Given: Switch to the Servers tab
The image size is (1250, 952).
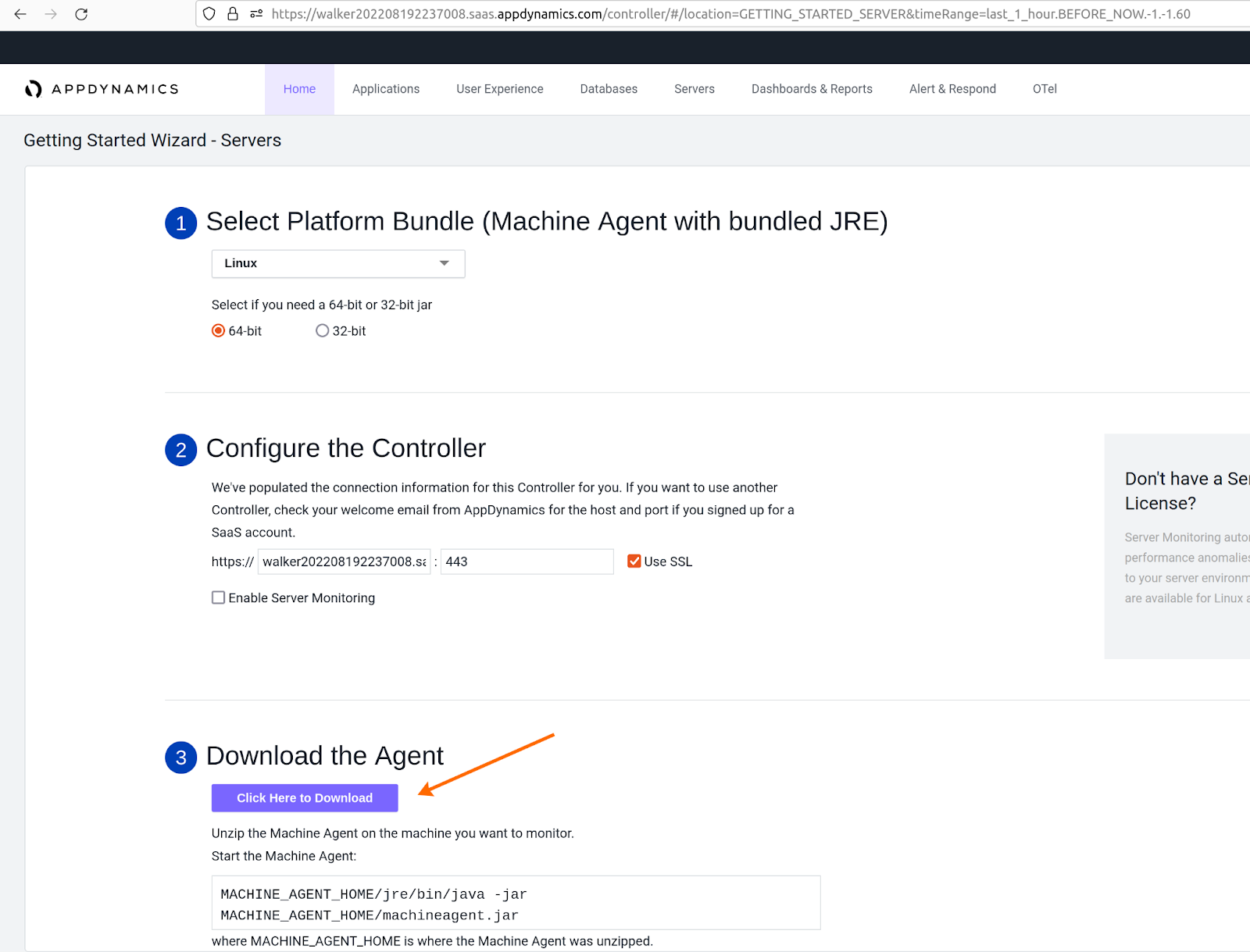Looking at the screenshot, I should tap(694, 89).
